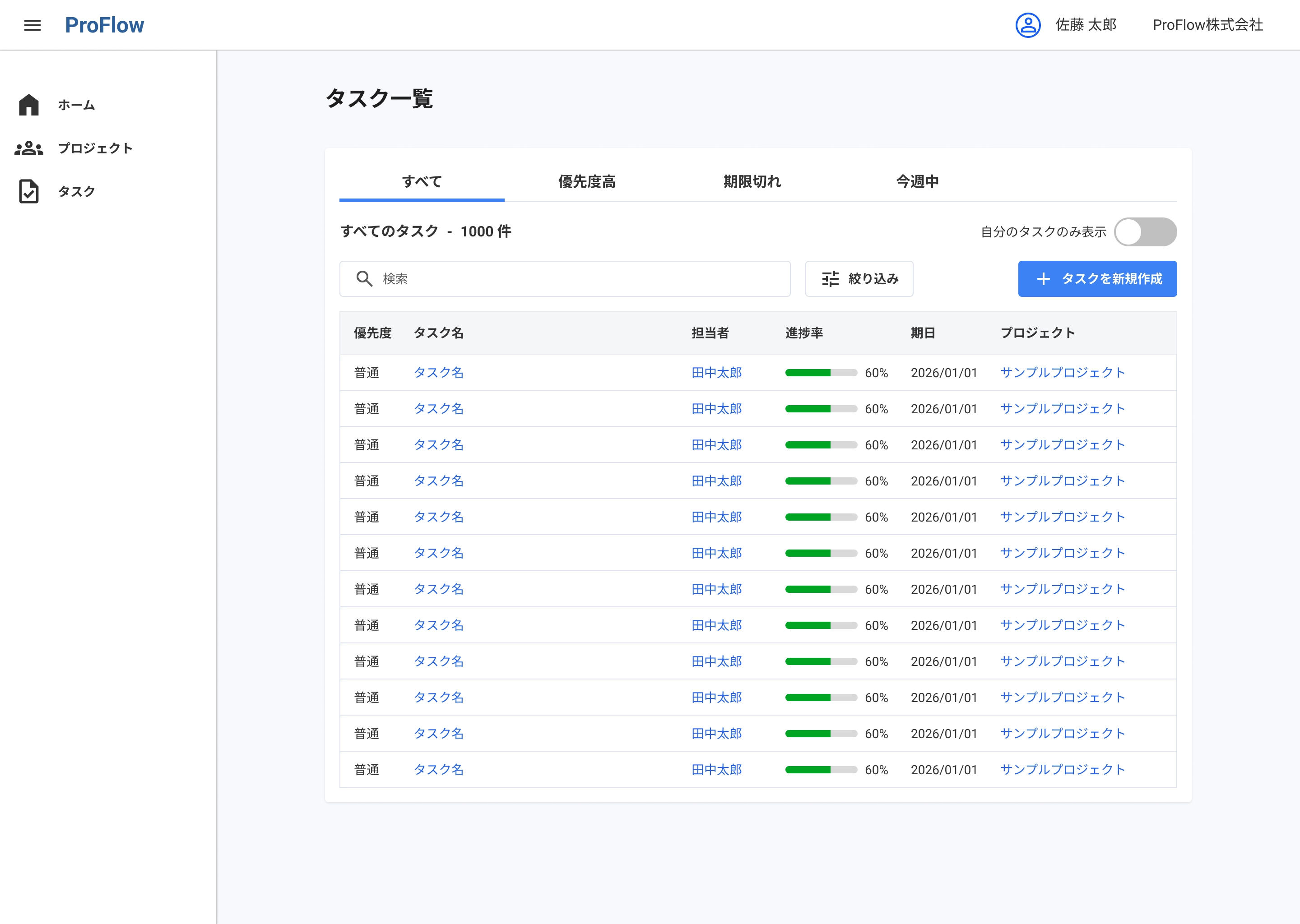Open ProFlow株式会社 organization selector
This screenshot has height=924, width=1300.
coord(1208,25)
